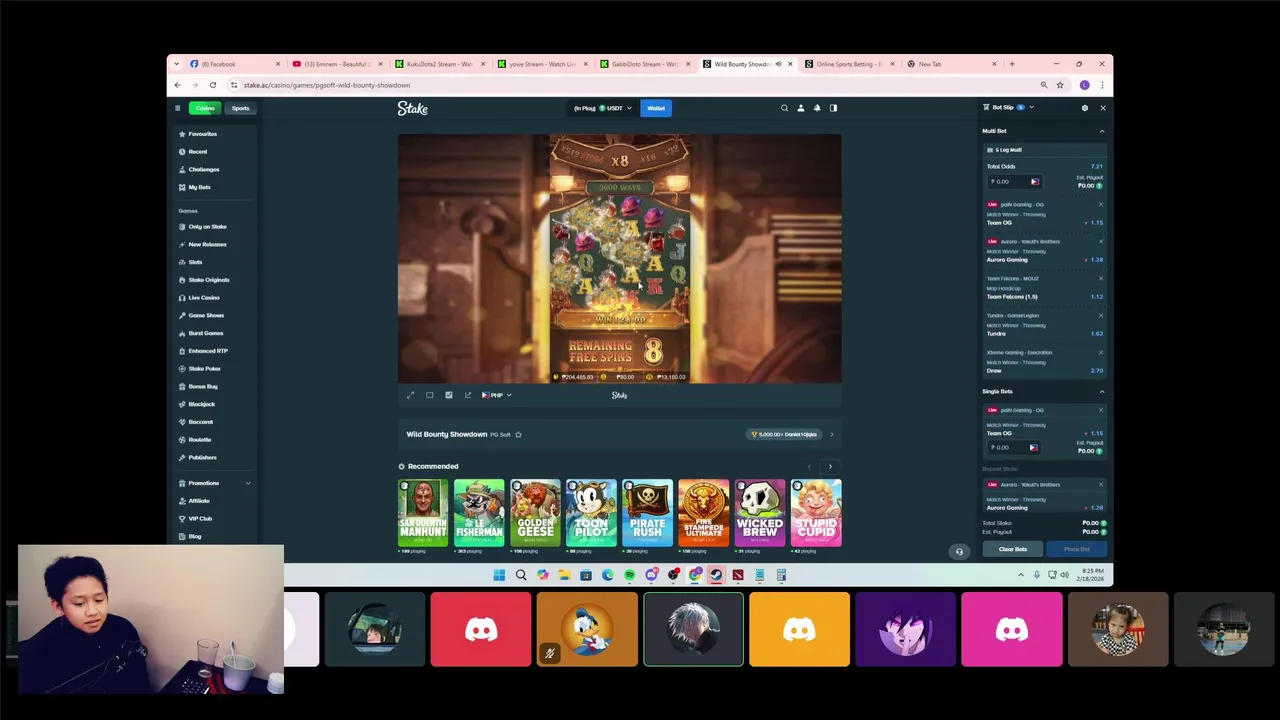Bookmark this page with the star icon

tap(1060, 85)
